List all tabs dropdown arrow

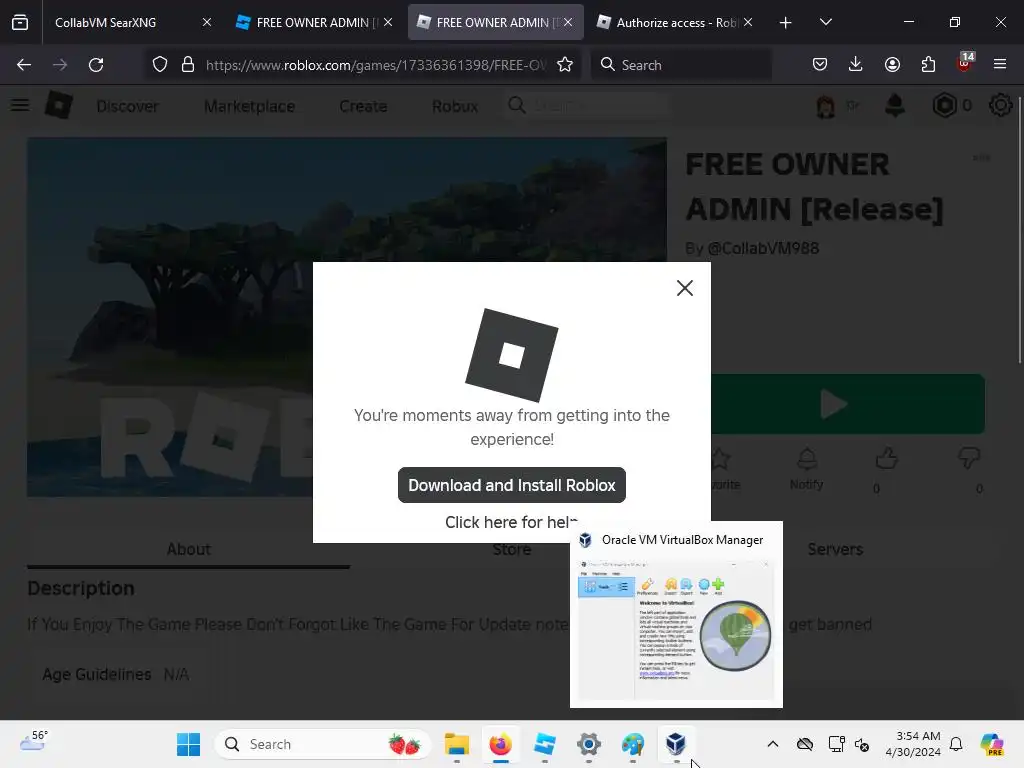(825, 22)
